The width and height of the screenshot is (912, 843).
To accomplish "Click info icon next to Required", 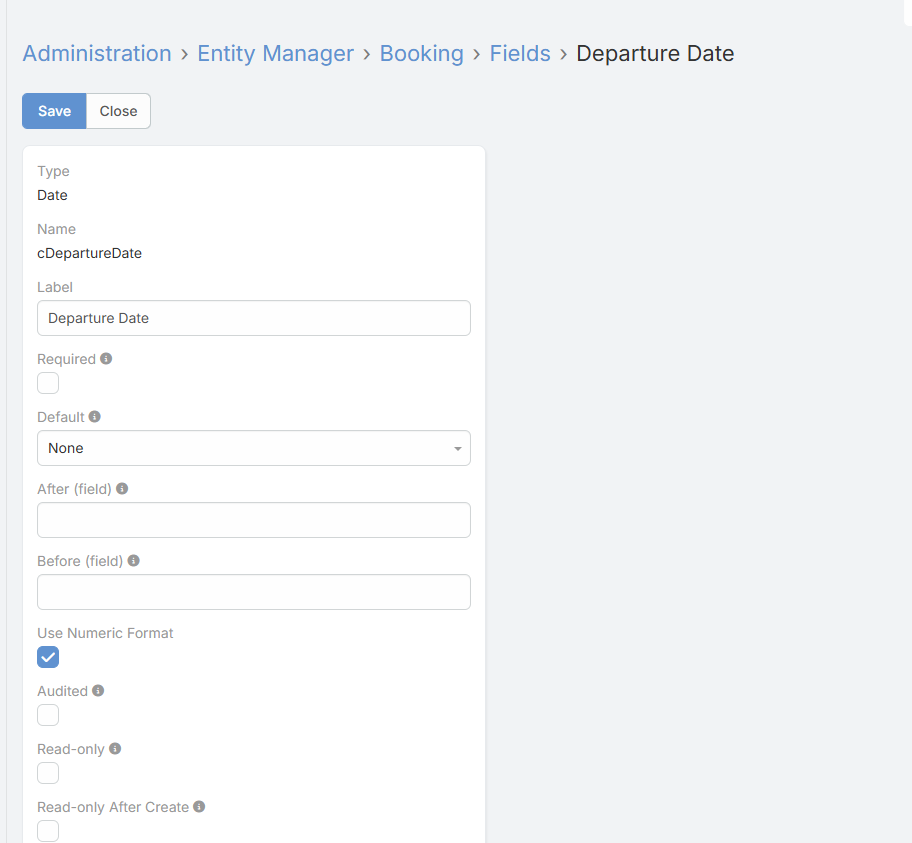I will (106, 359).
